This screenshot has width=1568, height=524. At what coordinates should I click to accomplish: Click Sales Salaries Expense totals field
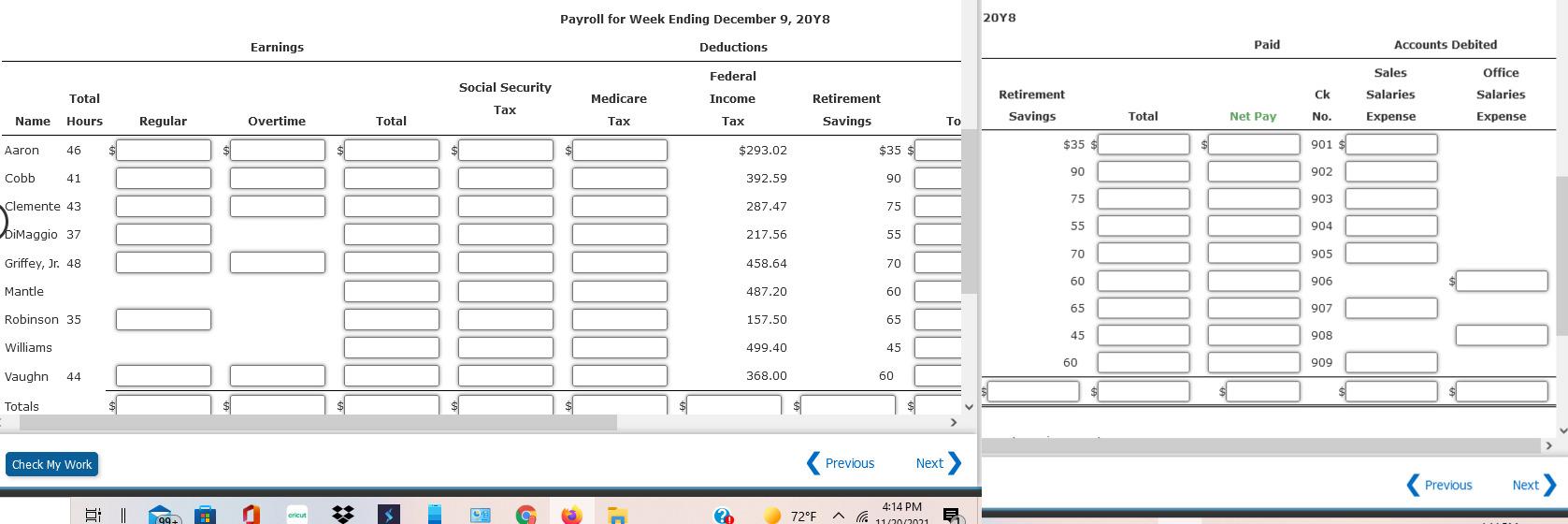point(1391,391)
